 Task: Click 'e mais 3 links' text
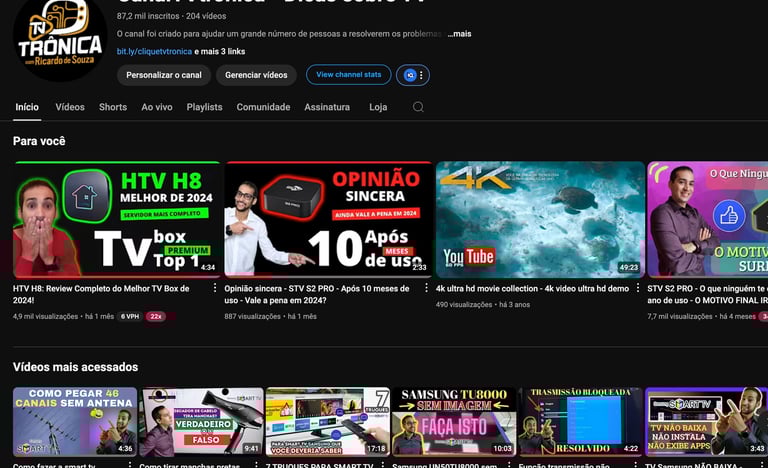pyautogui.click(x=220, y=51)
